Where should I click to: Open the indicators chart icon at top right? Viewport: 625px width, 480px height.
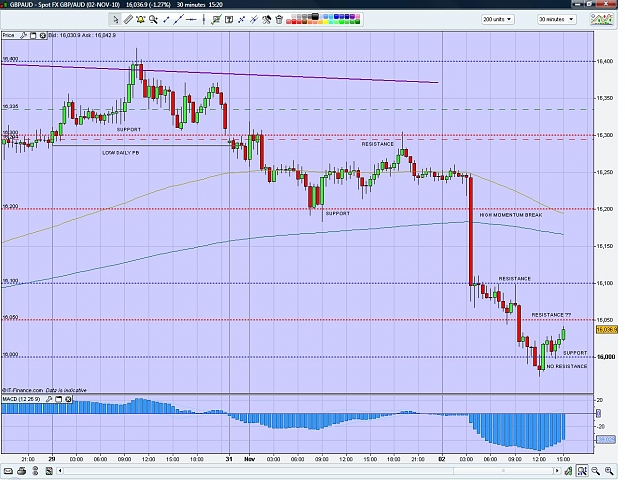coord(602,19)
